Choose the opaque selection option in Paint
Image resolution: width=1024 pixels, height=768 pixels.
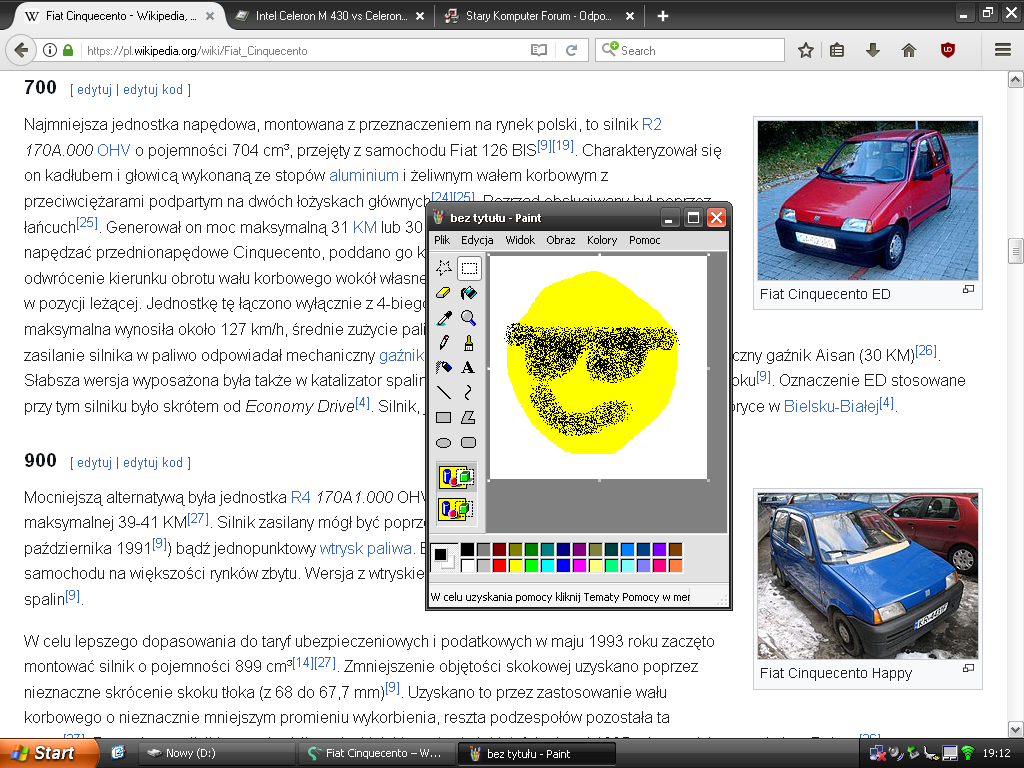click(x=456, y=477)
